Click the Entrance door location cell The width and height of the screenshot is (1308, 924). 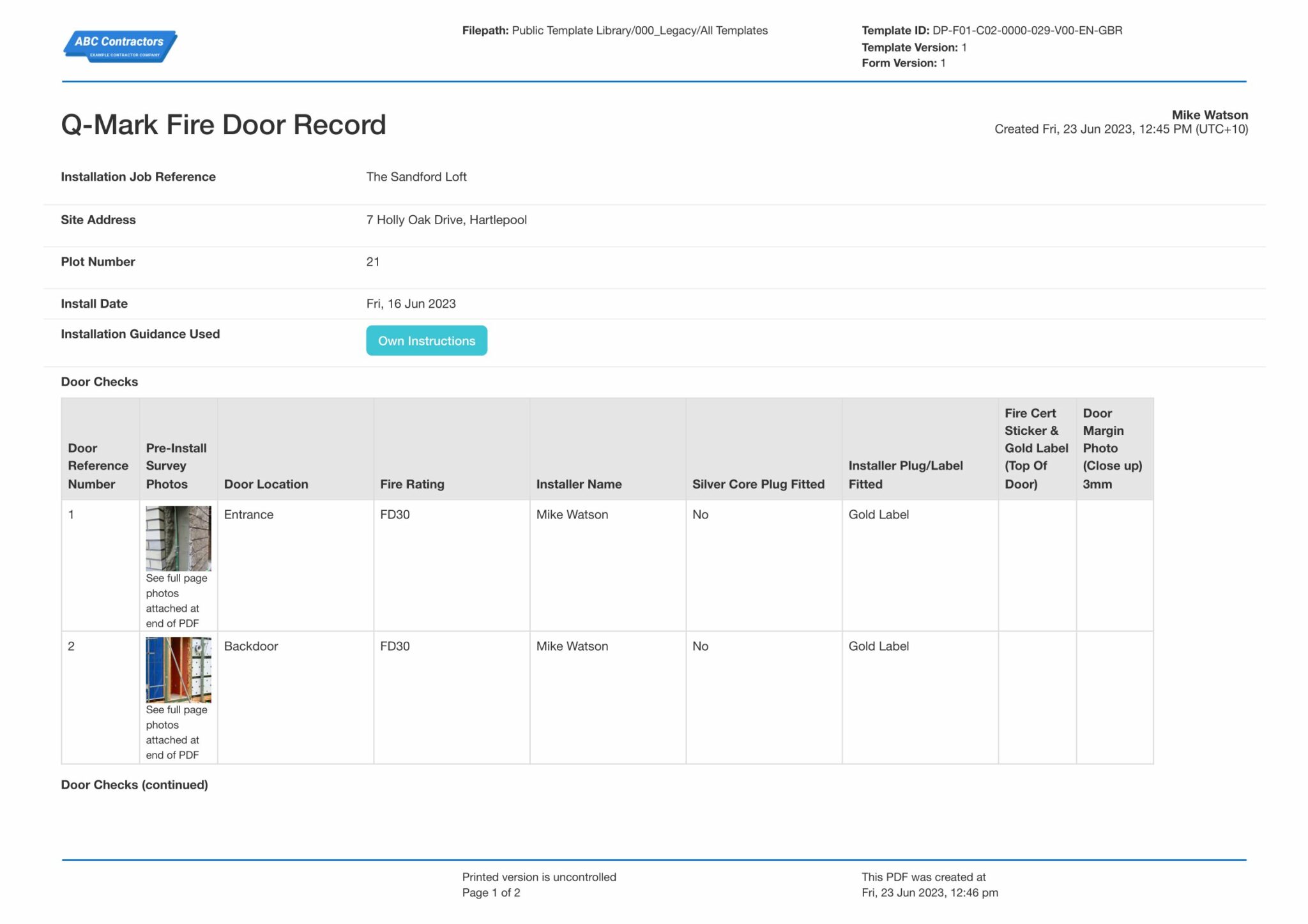(x=248, y=515)
